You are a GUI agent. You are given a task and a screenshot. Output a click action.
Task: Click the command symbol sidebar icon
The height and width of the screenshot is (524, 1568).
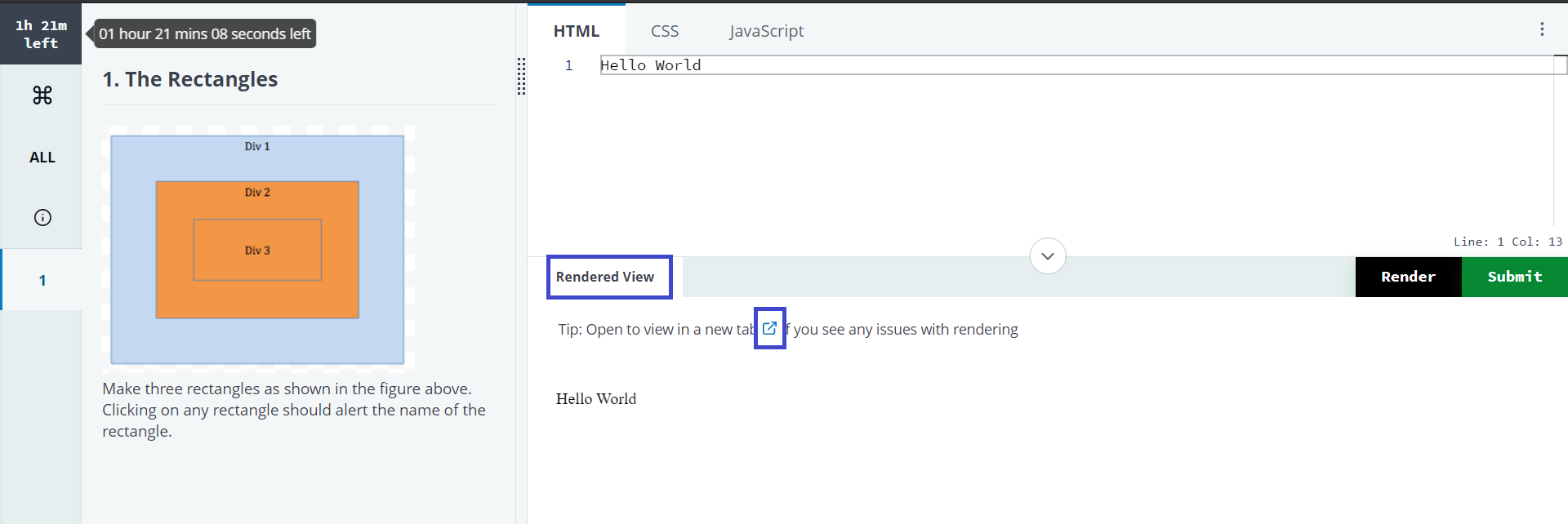click(x=42, y=95)
